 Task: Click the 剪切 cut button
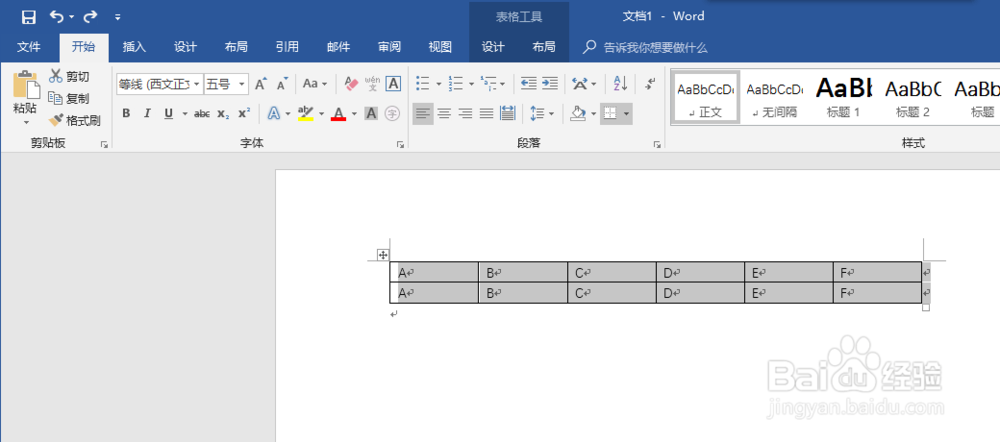coord(70,77)
